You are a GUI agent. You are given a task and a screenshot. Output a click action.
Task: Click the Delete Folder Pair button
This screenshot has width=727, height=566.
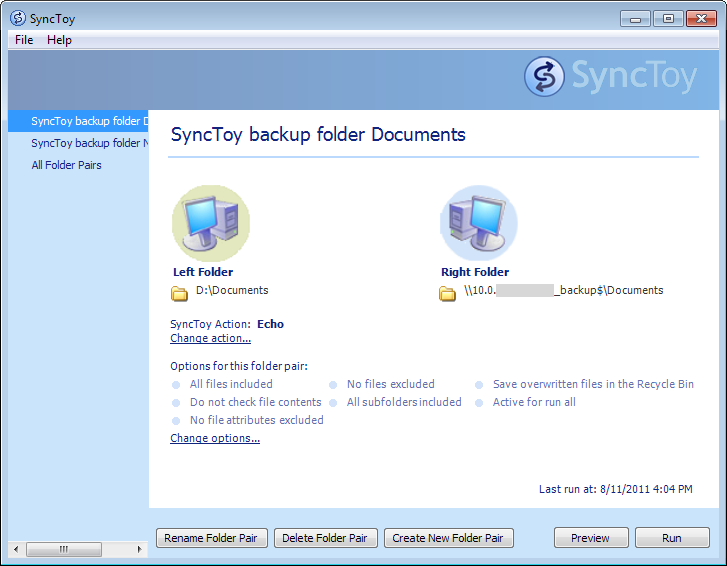[x=325, y=538]
